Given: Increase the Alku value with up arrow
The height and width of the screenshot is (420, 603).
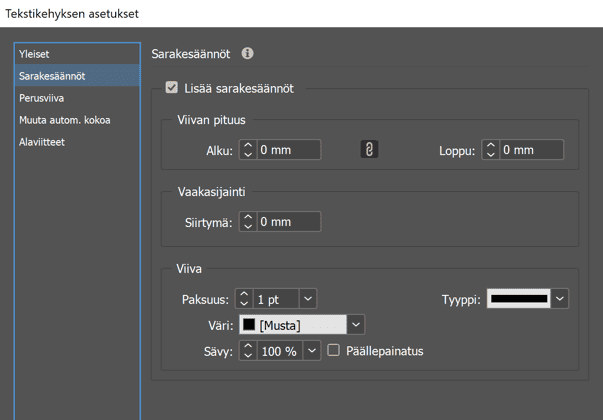Looking at the screenshot, I should coord(248,145).
